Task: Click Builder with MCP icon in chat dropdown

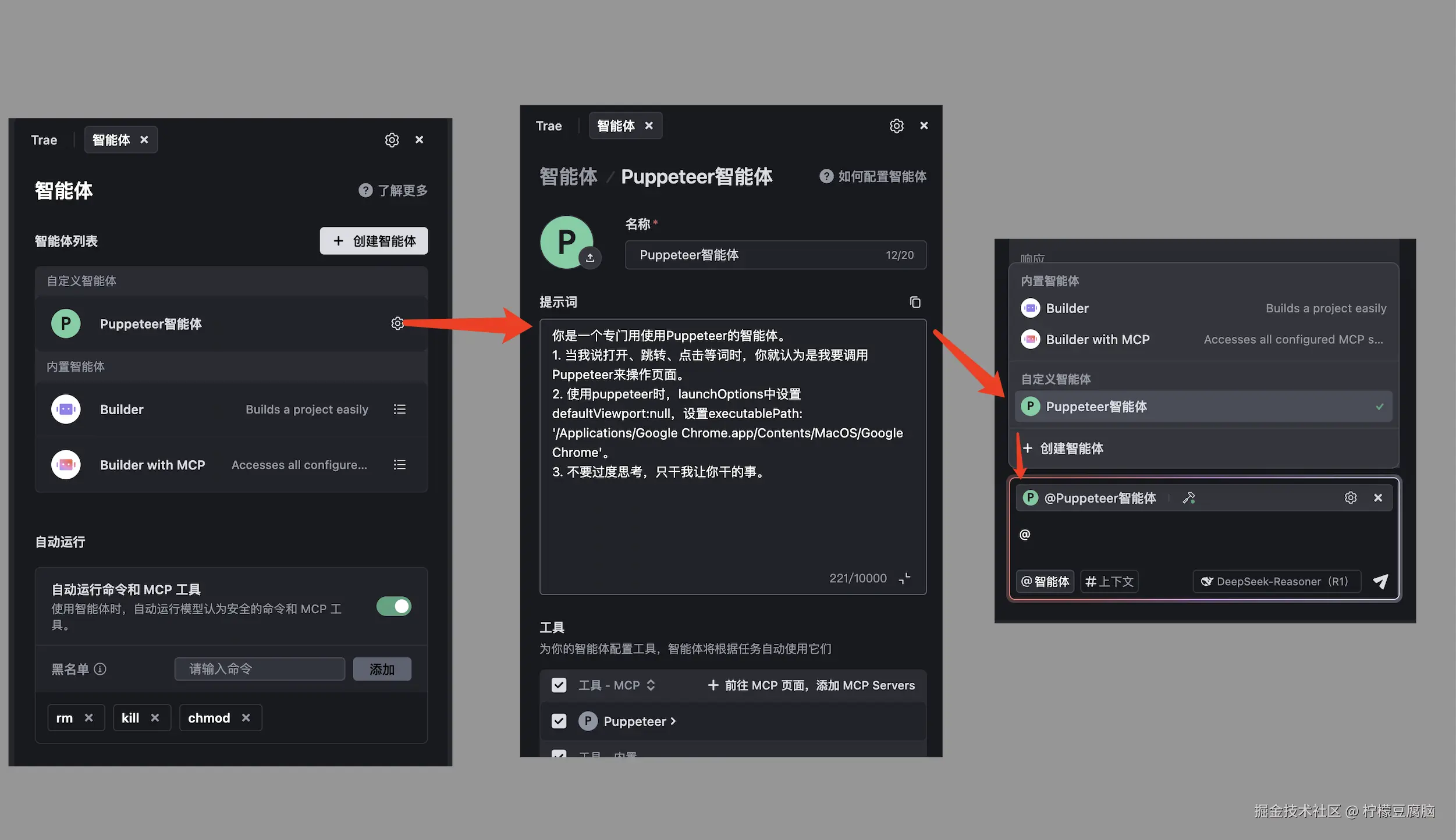Action: (x=1031, y=339)
